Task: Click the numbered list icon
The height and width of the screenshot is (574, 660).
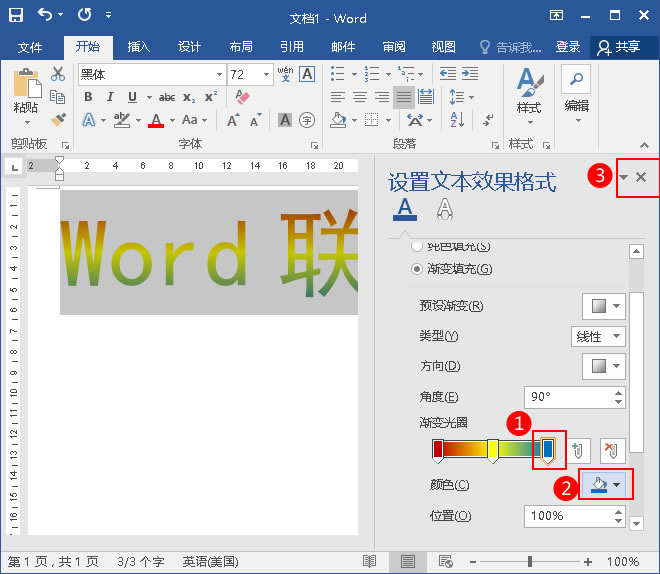Action: [x=372, y=74]
